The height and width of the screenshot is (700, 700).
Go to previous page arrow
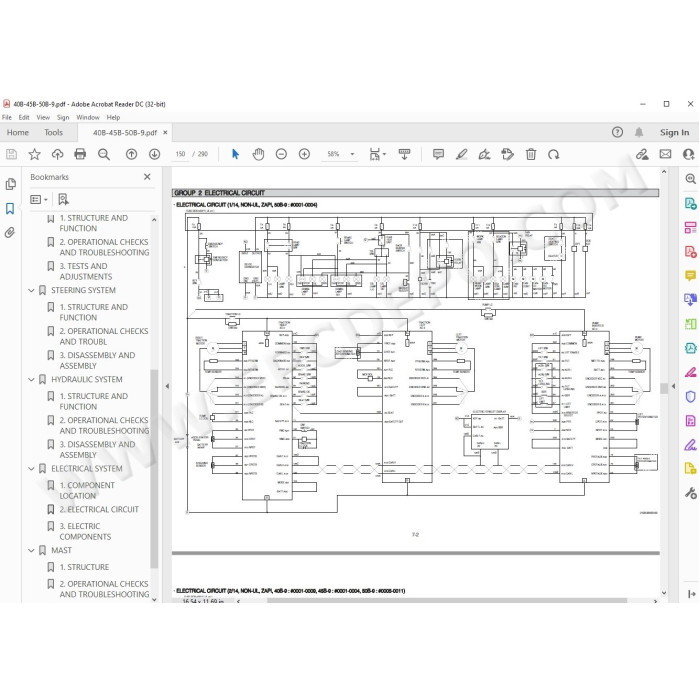(x=131, y=154)
